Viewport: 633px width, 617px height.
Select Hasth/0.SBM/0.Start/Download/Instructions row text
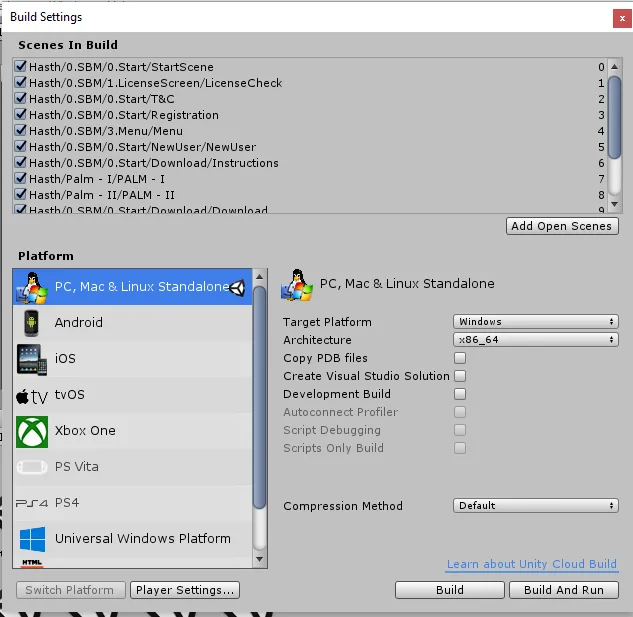pyautogui.click(x=154, y=163)
